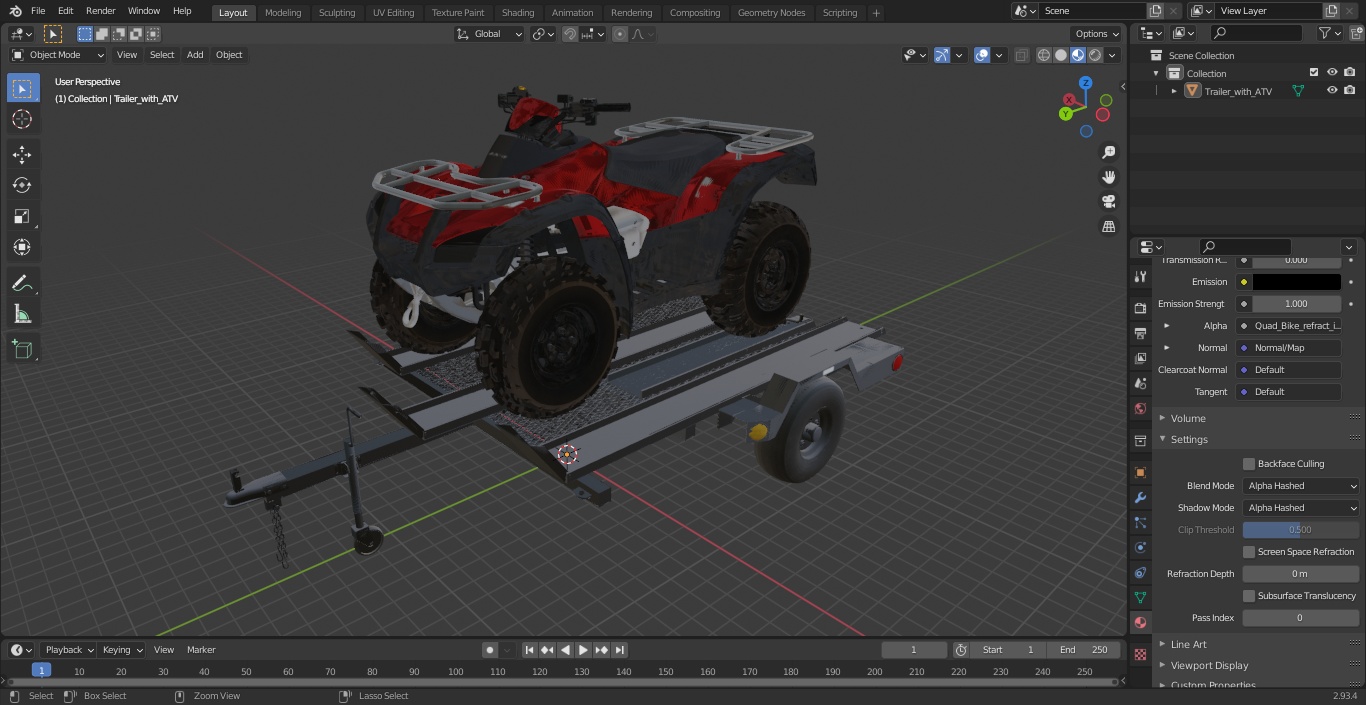Open Blend Mode dropdown
Image resolution: width=1366 pixels, height=705 pixels.
click(x=1301, y=486)
